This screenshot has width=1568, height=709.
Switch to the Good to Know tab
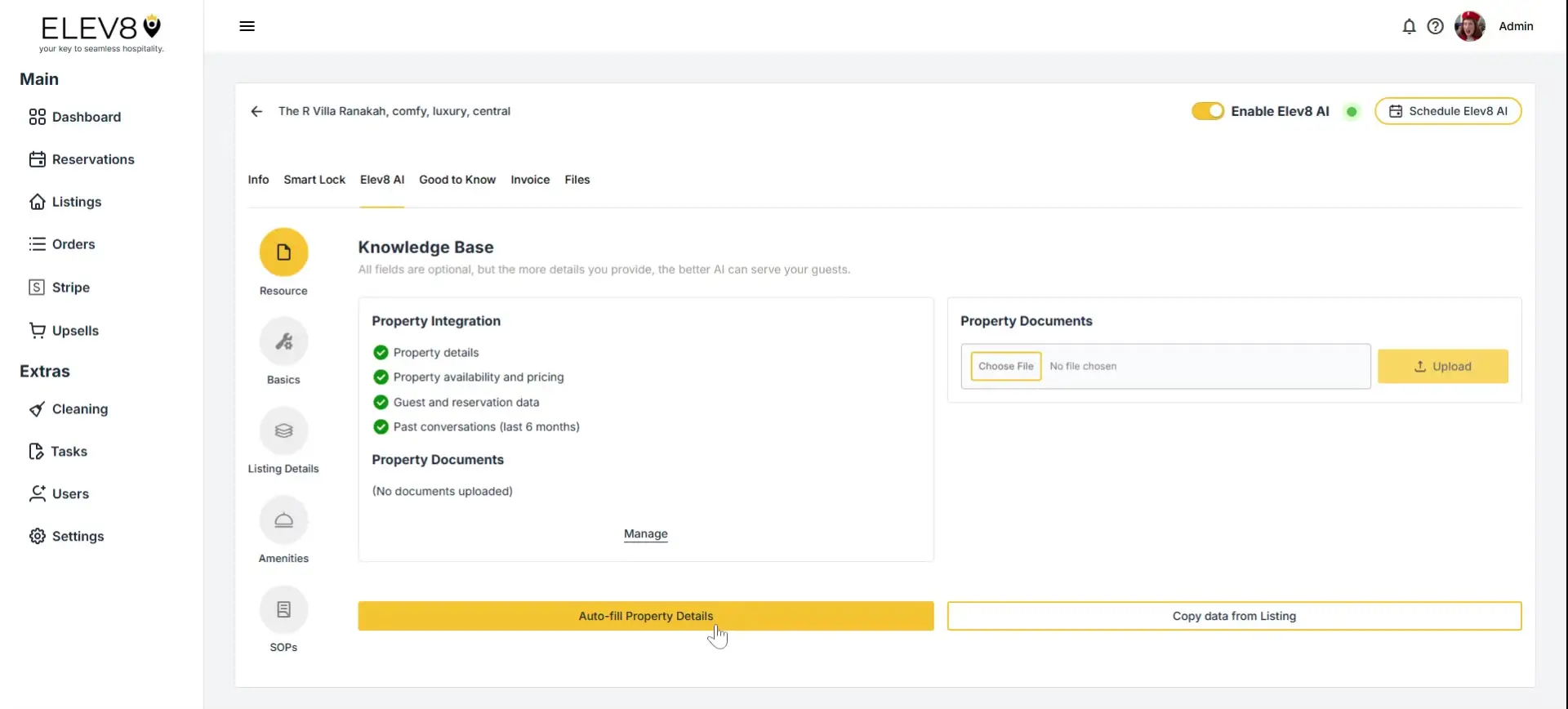pos(457,180)
